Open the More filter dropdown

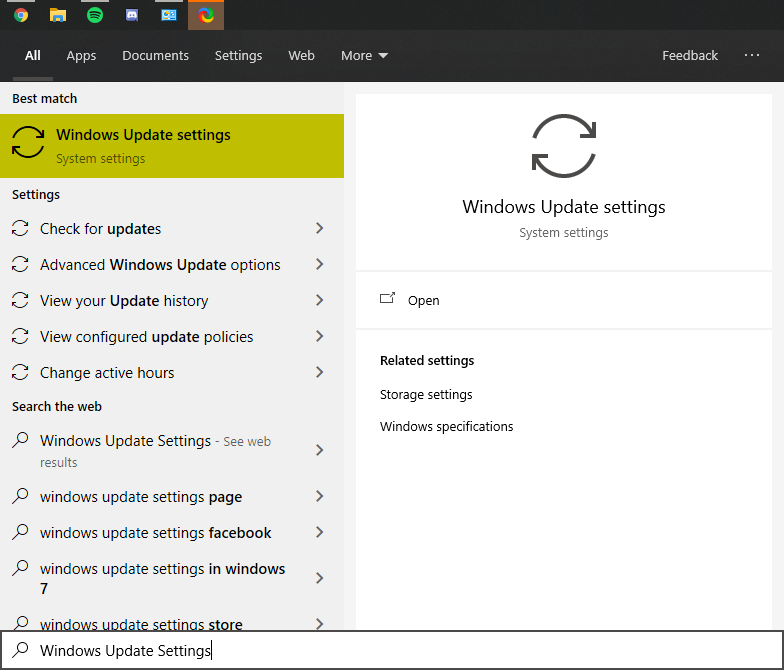pyautogui.click(x=364, y=56)
